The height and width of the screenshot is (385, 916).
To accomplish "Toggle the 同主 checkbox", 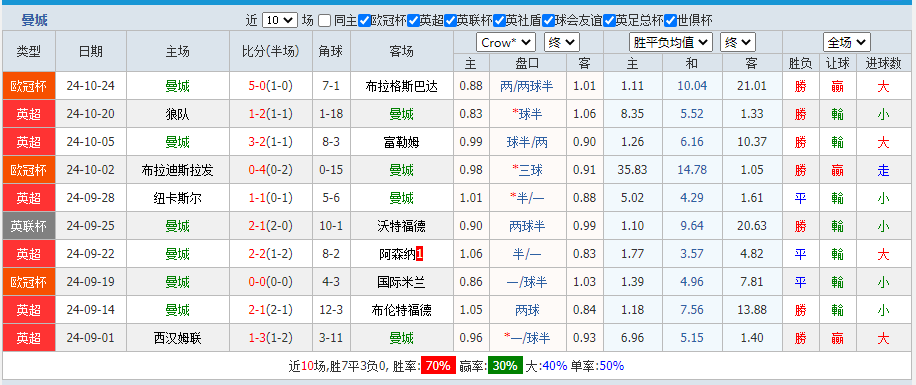I will pos(325,20).
